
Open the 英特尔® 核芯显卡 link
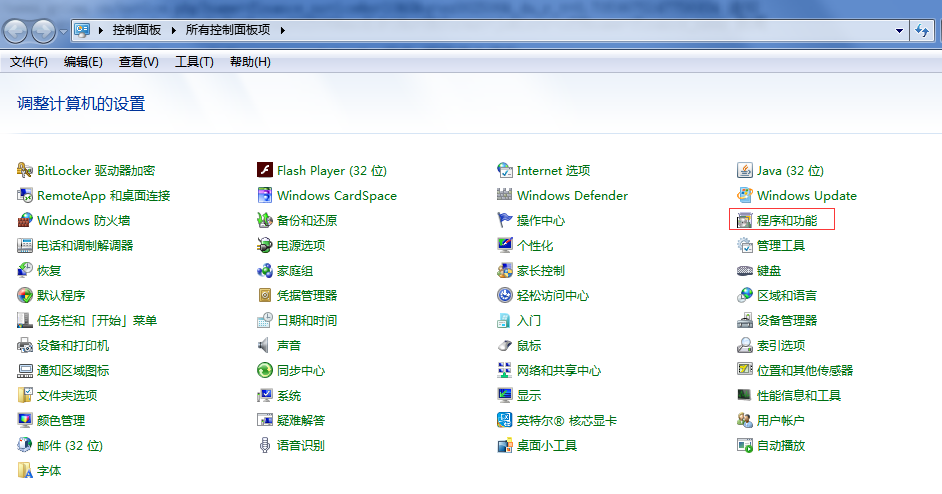[x=567, y=421]
